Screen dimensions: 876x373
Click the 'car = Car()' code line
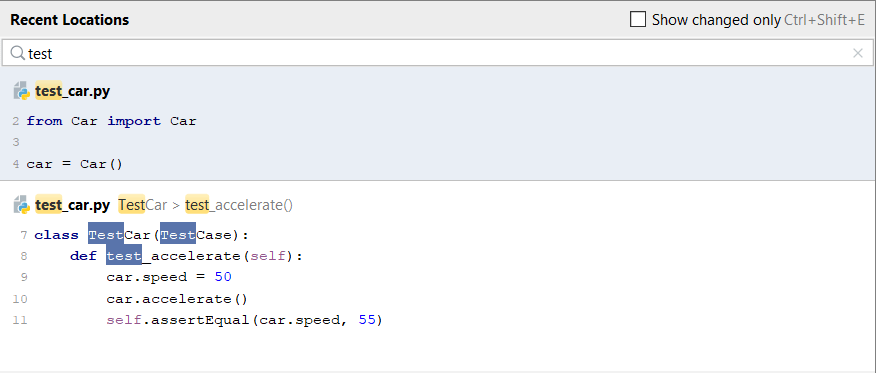(74, 164)
